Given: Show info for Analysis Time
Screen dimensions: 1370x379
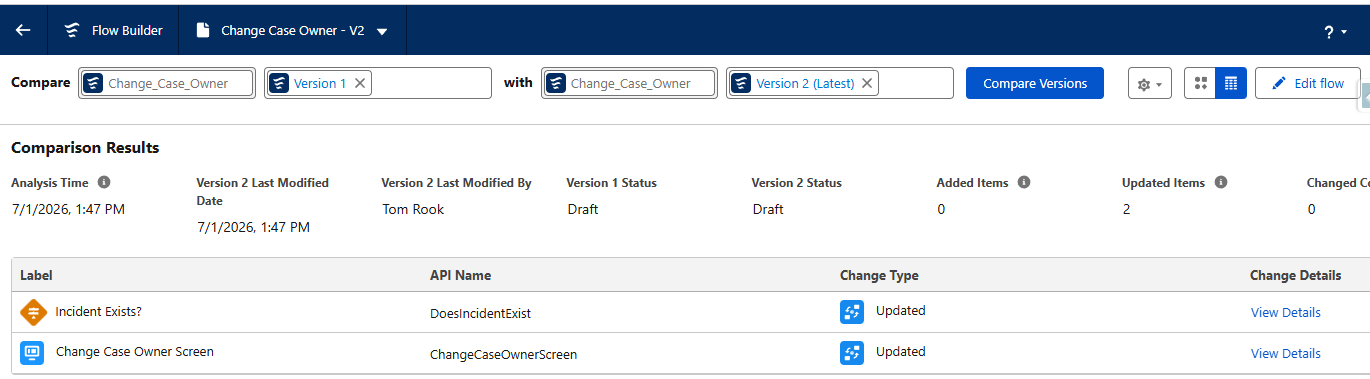Looking at the screenshot, I should click(104, 183).
